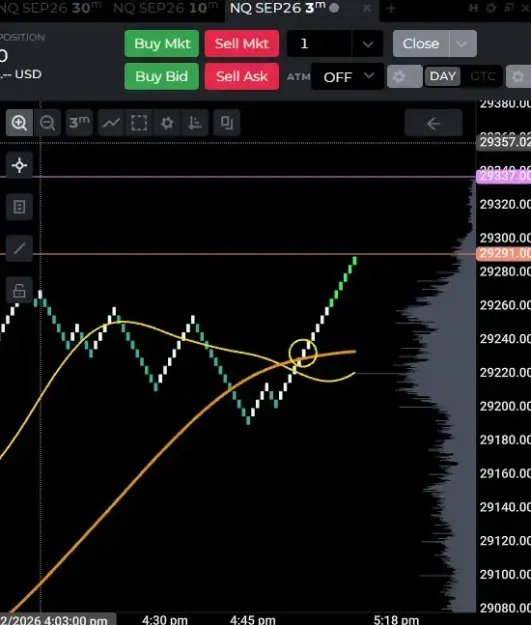The width and height of the screenshot is (531, 625).
Task: Switch order duration to DAY
Action: coord(442,76)
